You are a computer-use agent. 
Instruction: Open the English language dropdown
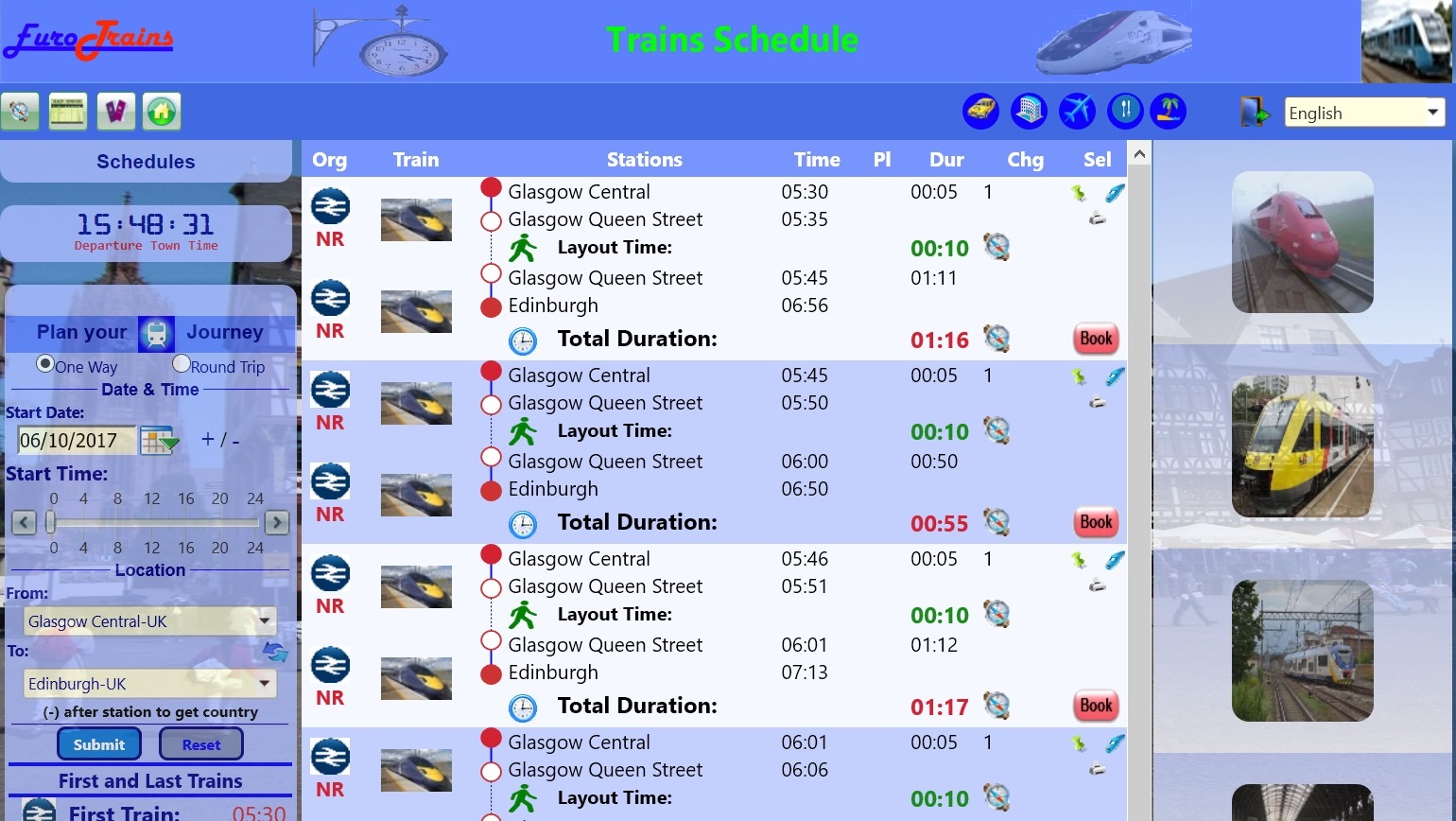tap(1364, 113)
